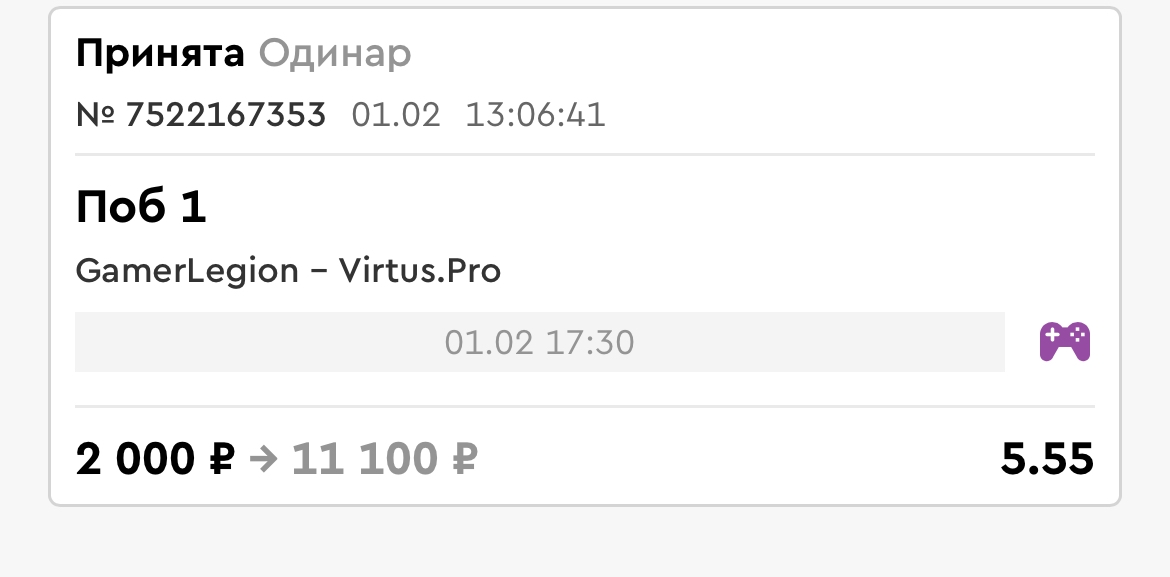Click the placement time 13:06:41
Image resolution: width=1170 pixels, height=577 pixels.
click(x=535, y=115)
